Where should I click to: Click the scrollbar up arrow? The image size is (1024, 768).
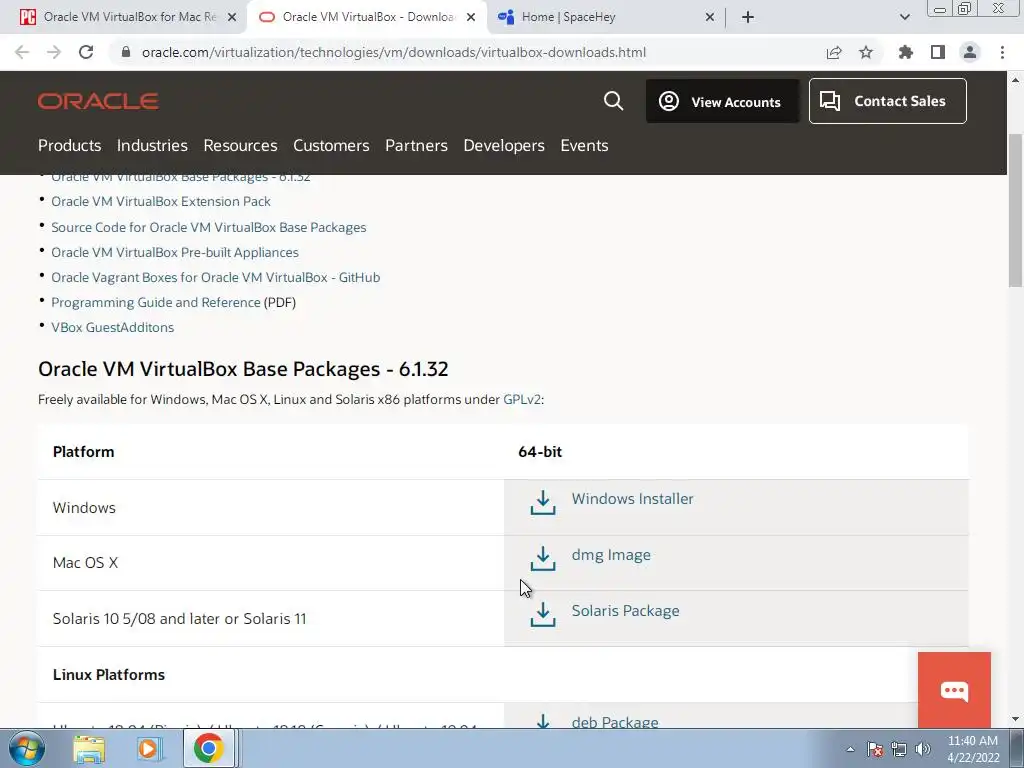(x=1016, y=80)
